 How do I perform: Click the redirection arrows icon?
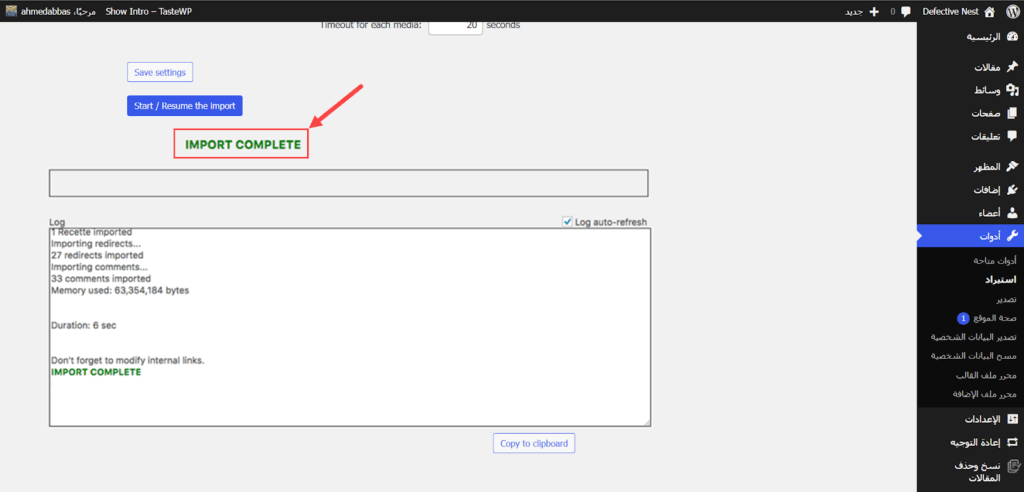pos(1012,442)
